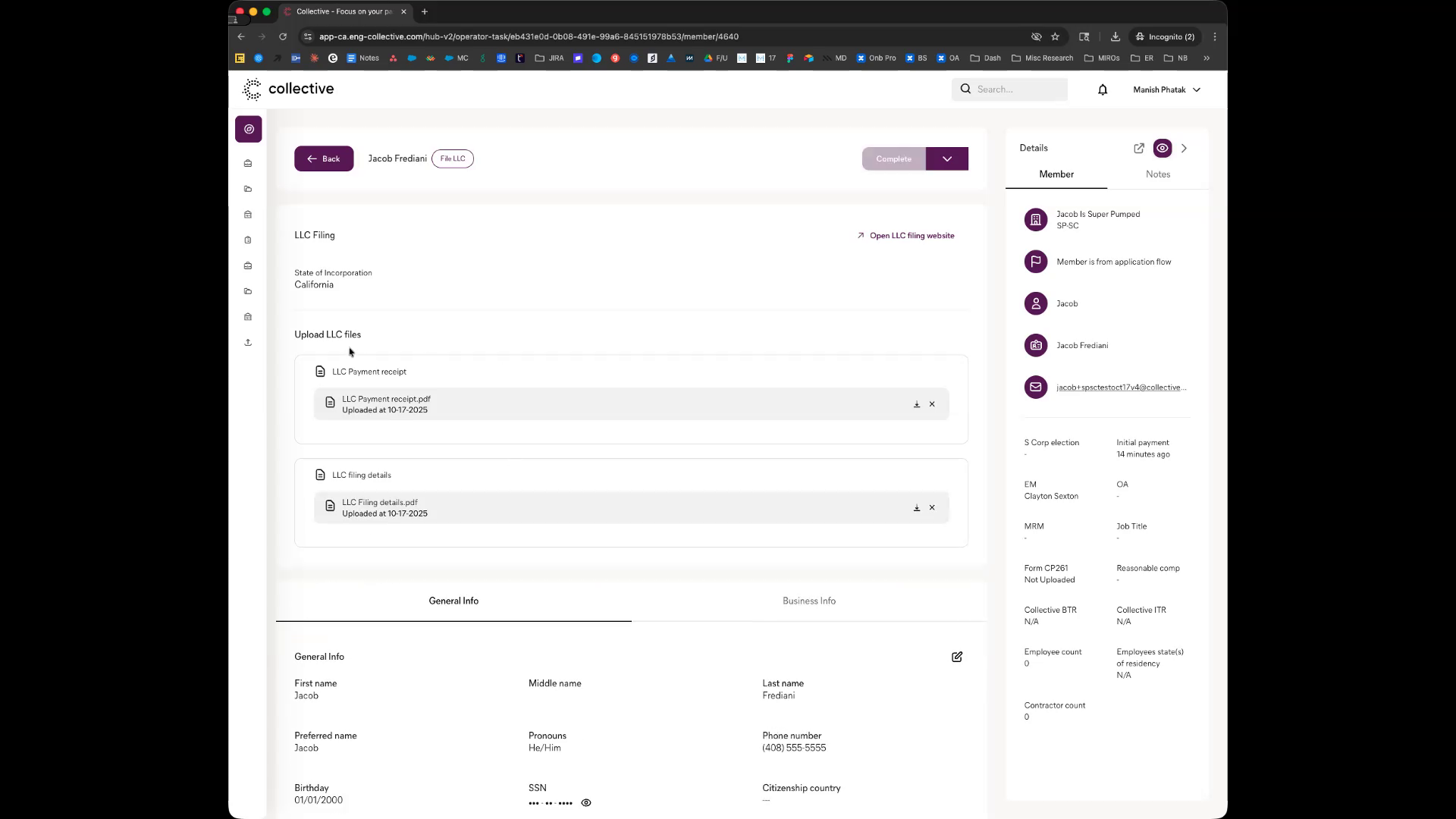Open the notifications bell

point(1103,89)
